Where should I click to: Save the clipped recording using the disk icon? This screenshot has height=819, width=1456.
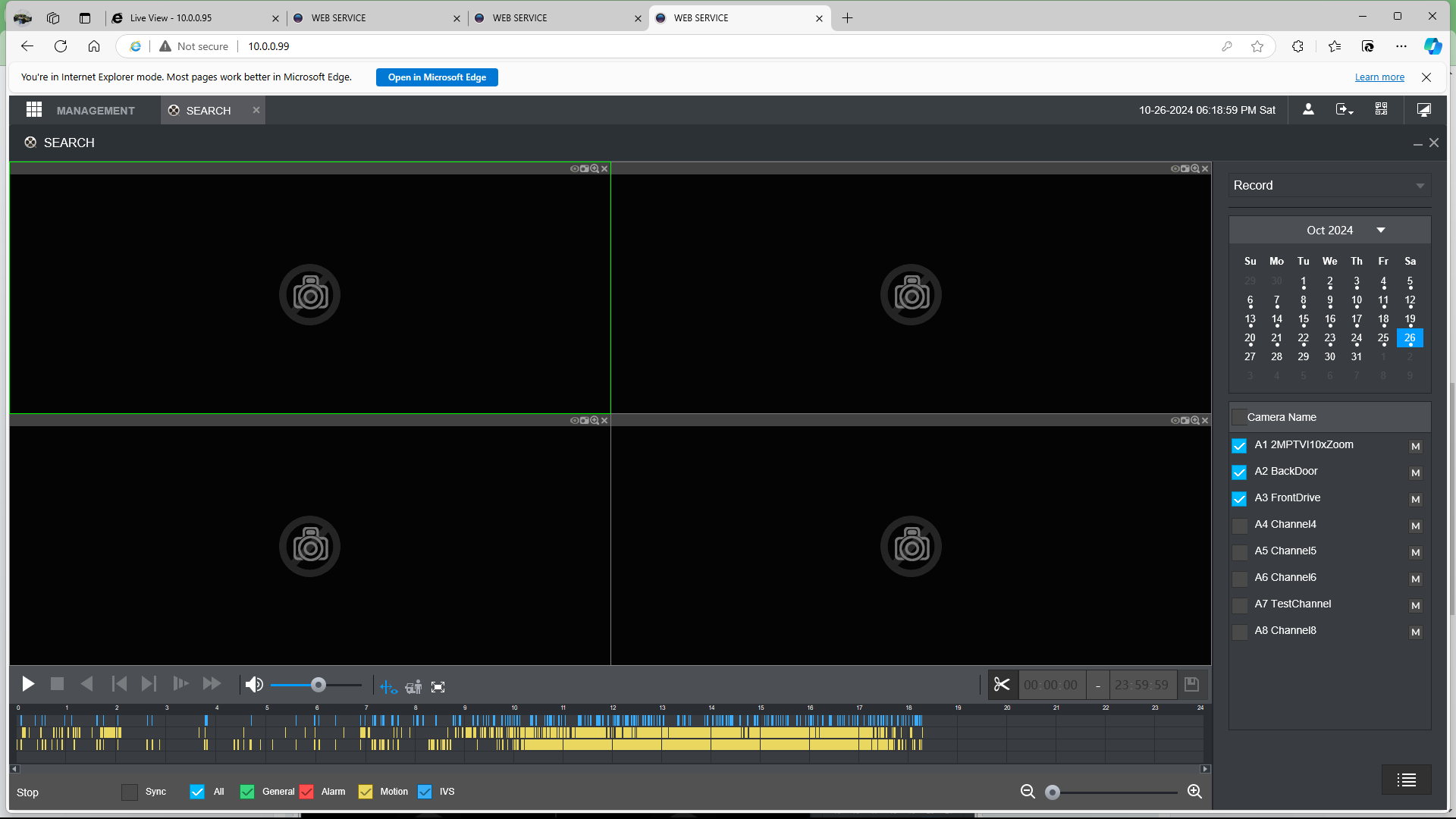click(x=1191, y=685)
